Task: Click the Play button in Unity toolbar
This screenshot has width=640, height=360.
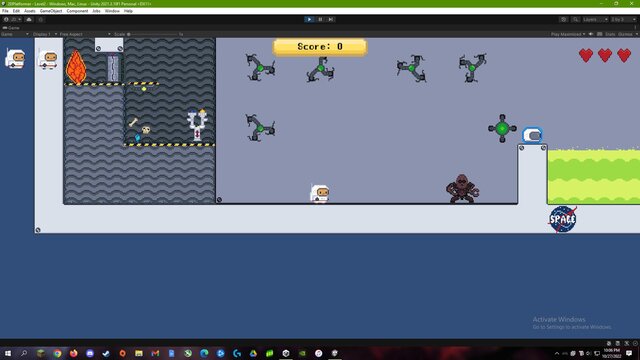Action: (x=309, y=19)
